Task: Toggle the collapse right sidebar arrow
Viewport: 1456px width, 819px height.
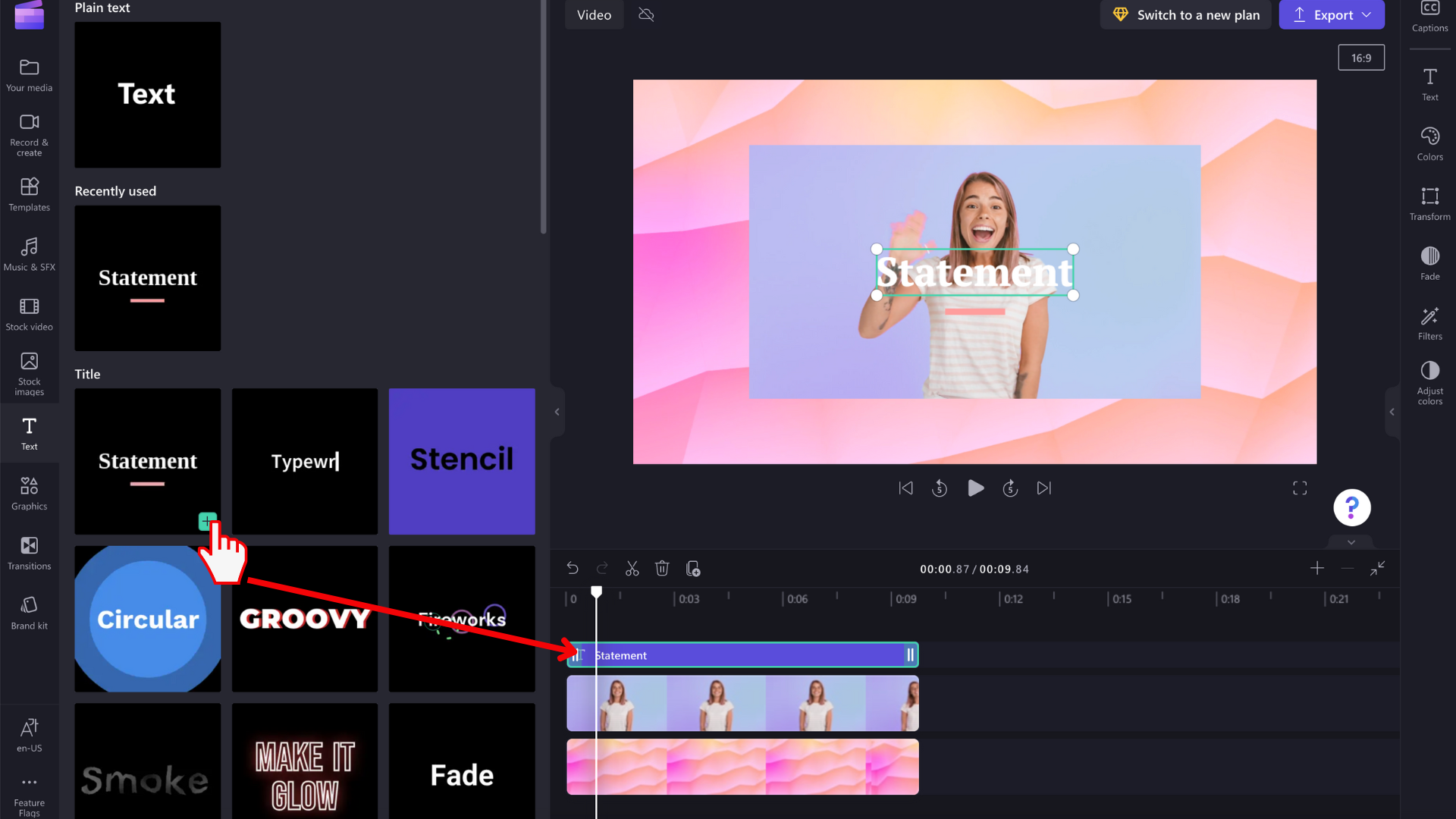Action: tap(1392, 412)
